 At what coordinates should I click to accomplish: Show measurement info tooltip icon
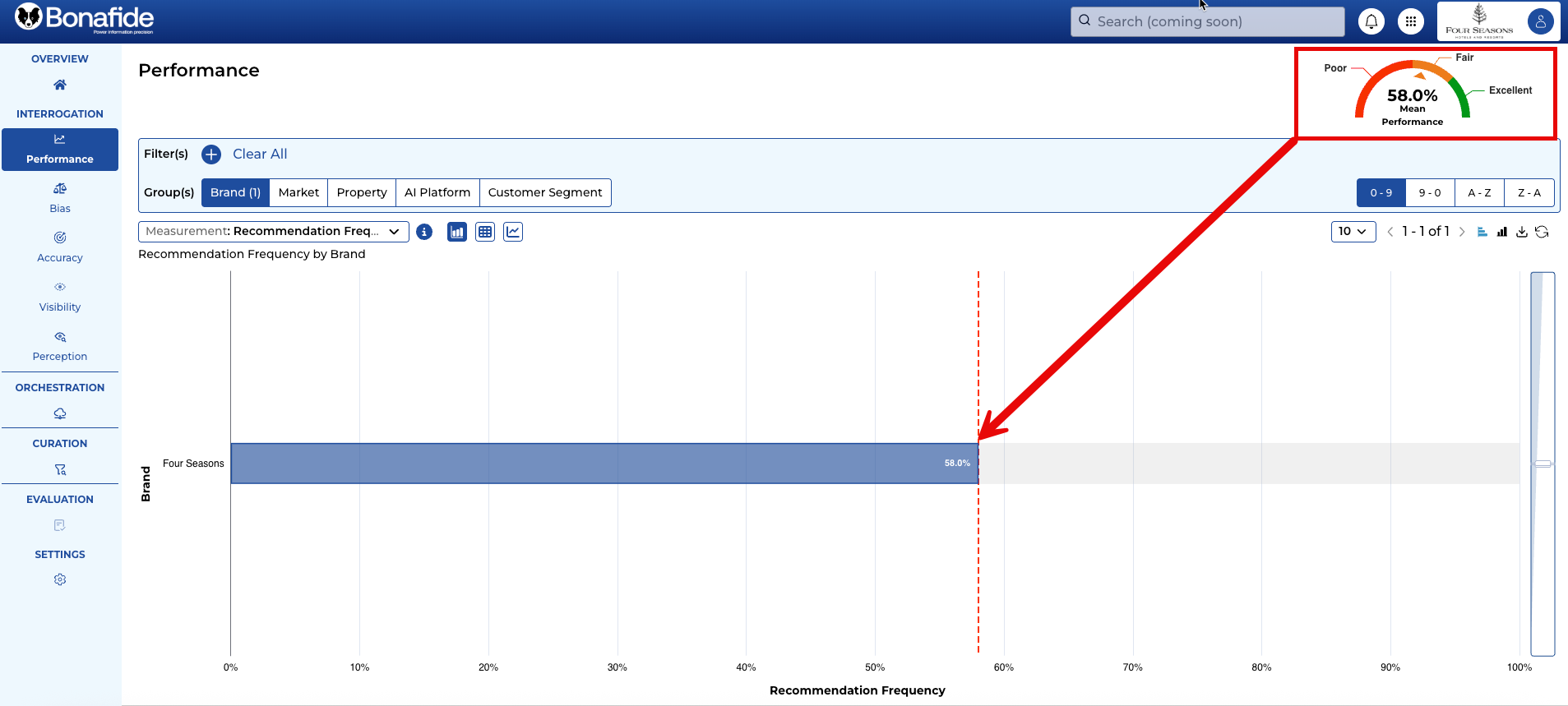click(424, 232)
